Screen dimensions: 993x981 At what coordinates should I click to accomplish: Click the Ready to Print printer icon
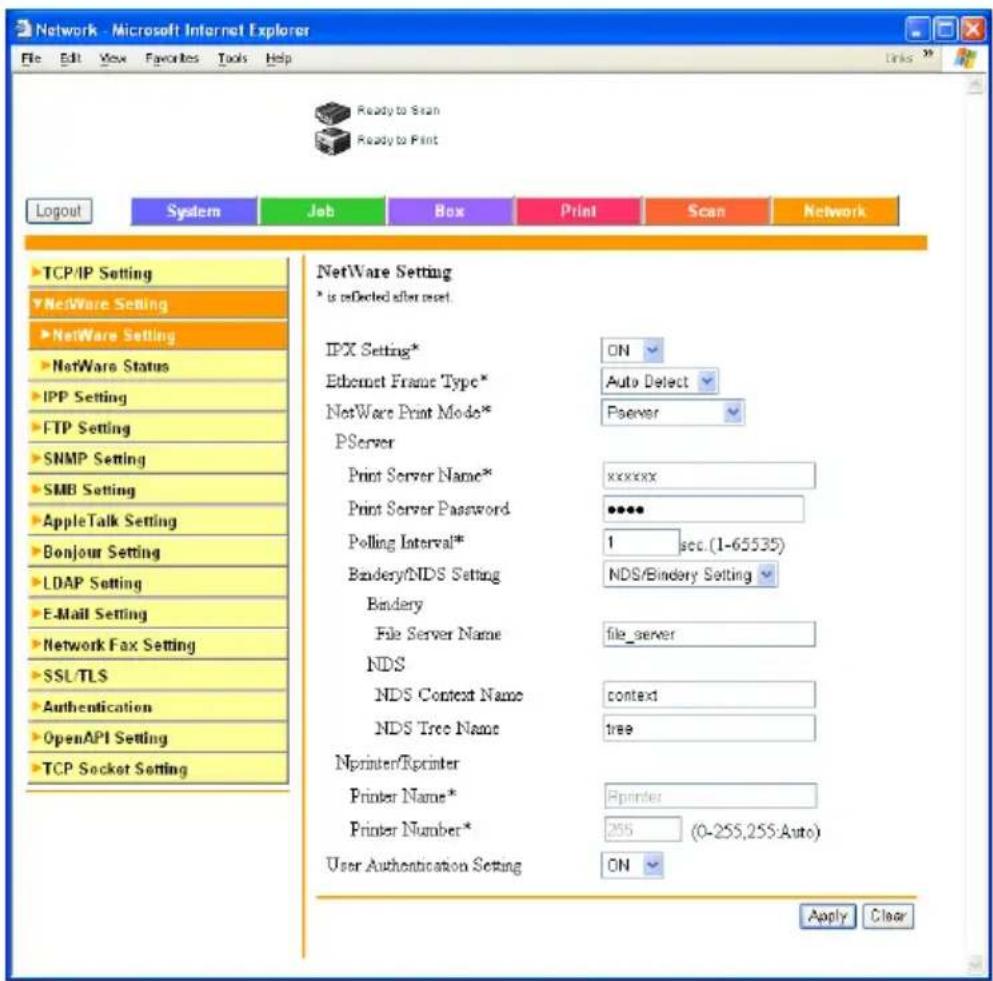(x=332, y=141)
